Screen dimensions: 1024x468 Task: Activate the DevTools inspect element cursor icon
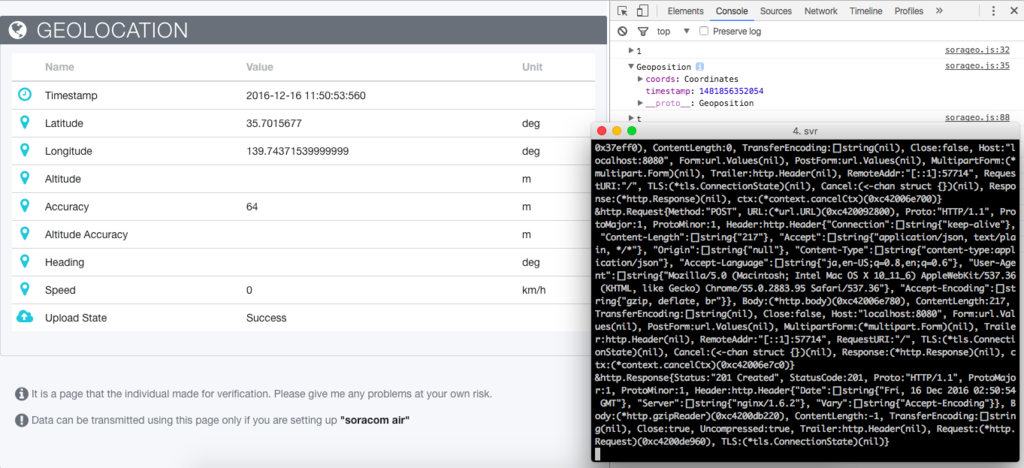point(622,10)
